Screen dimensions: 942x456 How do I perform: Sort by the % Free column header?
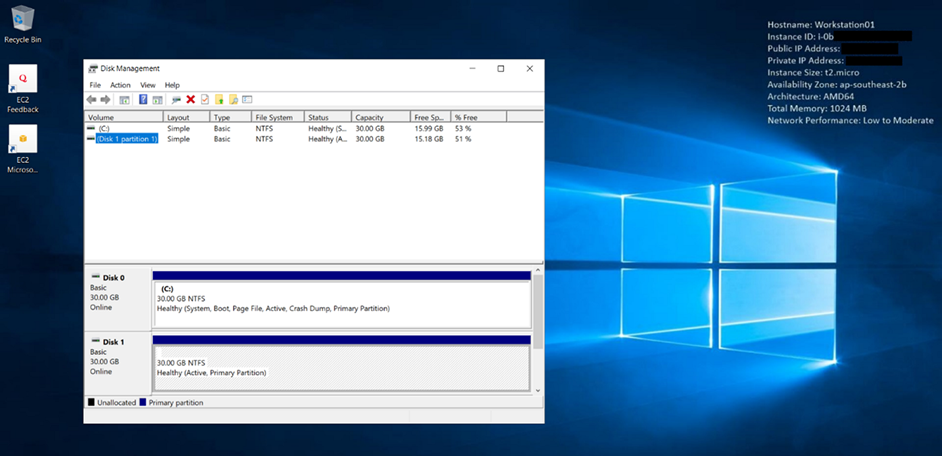tap(479, 117)
